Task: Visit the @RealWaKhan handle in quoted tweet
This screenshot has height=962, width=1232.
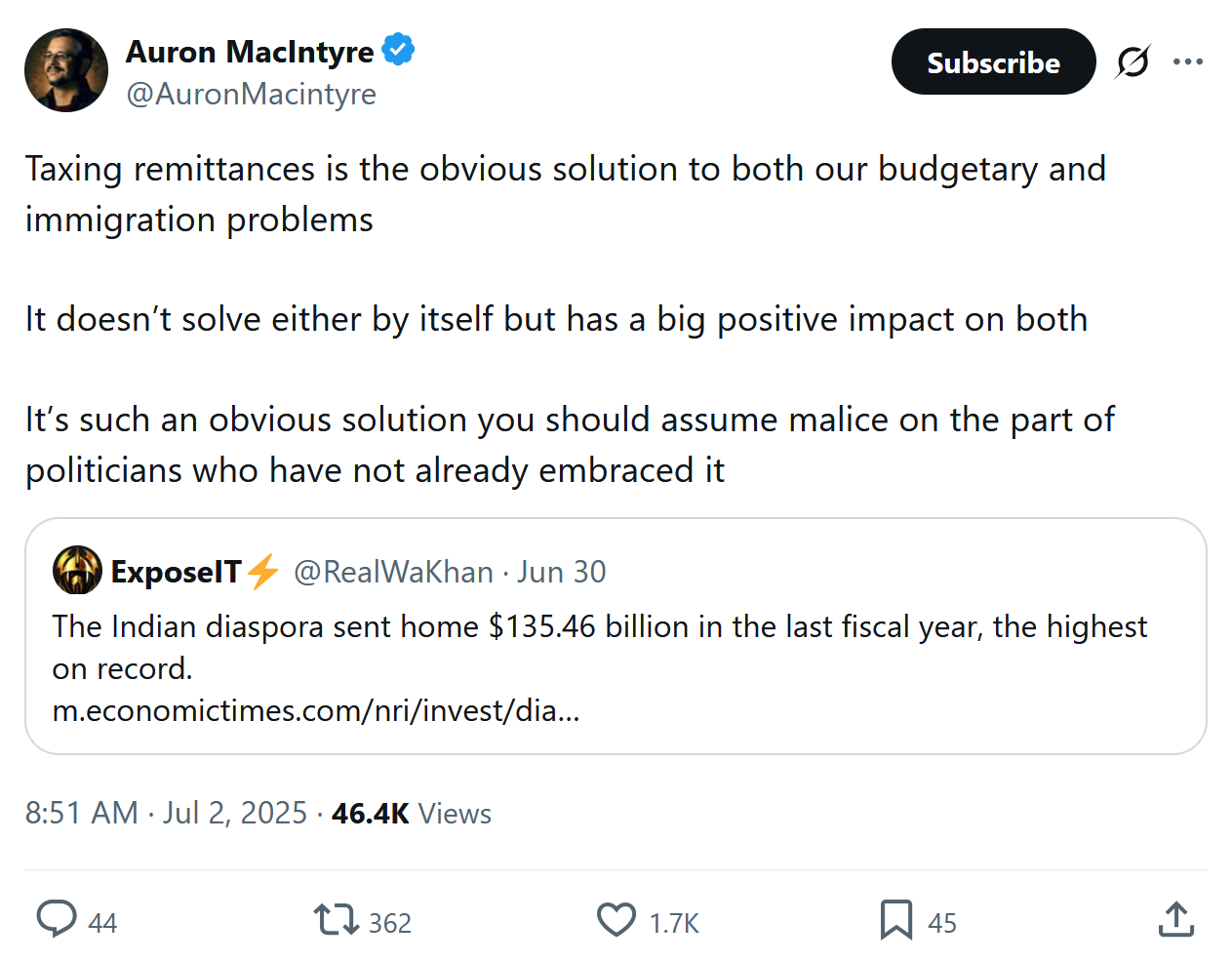Action: pyautogui.click(x=393, y=572)
